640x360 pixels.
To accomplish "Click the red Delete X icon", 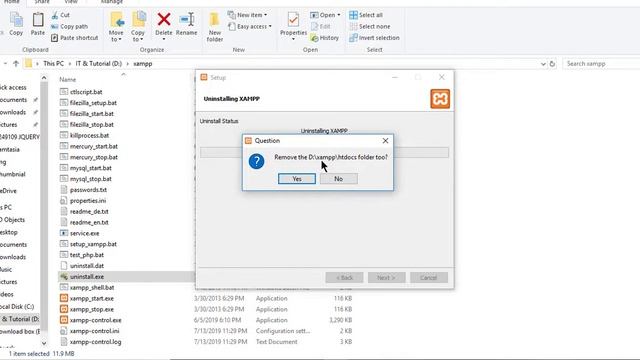I will click(x=164, y=19).
